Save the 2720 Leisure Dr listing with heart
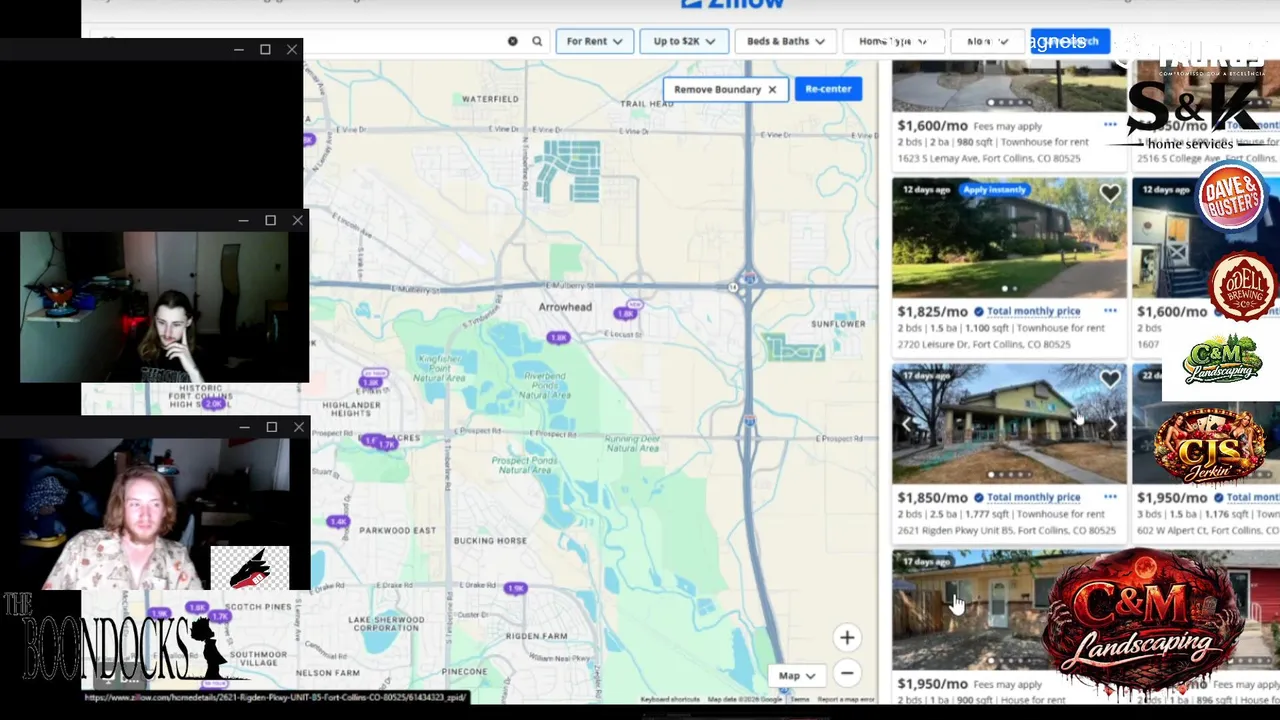 (x=1110, y=195)
